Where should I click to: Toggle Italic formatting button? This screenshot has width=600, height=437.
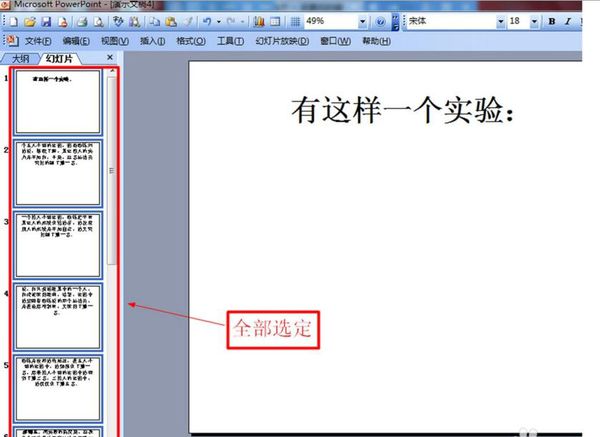click(568, 21)
